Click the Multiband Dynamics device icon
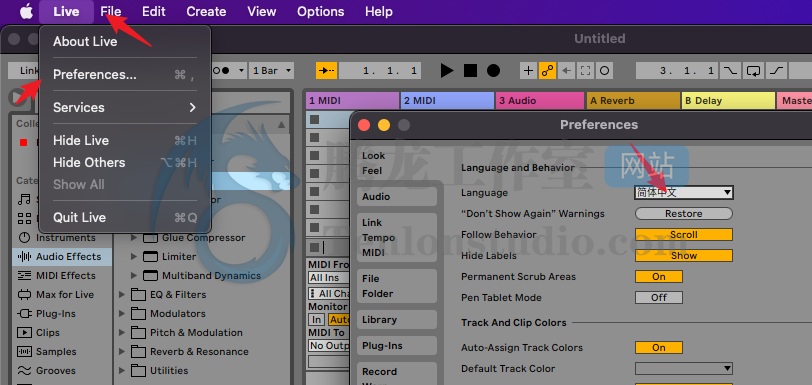The image size is (812, 385). (x=150, y=276)
